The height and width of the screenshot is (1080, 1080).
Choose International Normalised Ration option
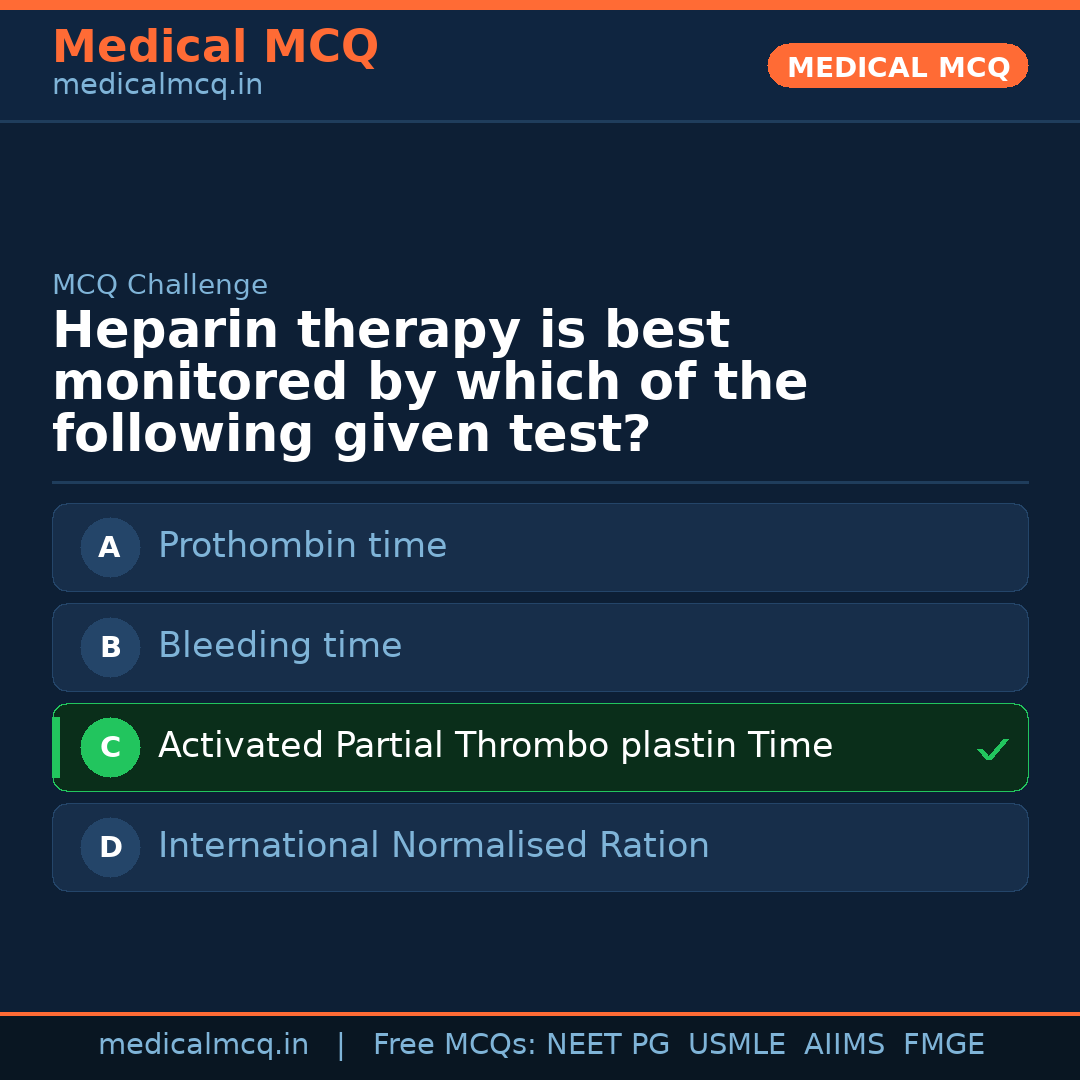coord(433,846)
